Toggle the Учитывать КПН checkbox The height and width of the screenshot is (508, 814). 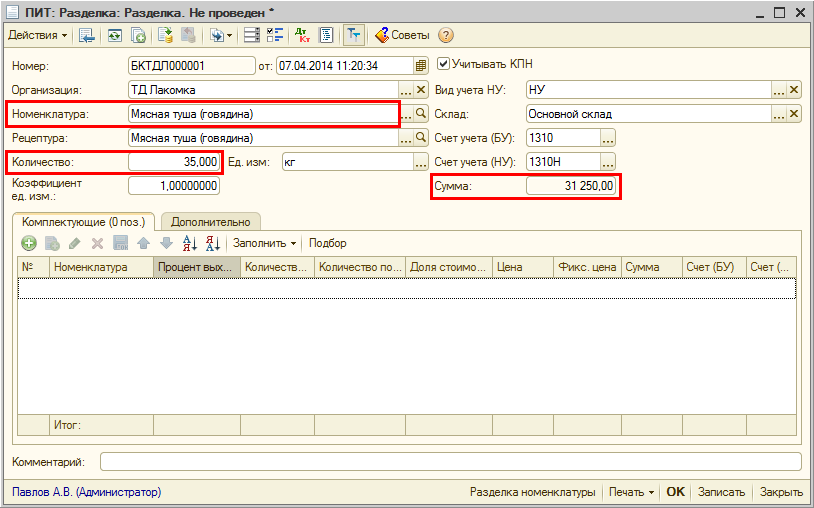443,64
